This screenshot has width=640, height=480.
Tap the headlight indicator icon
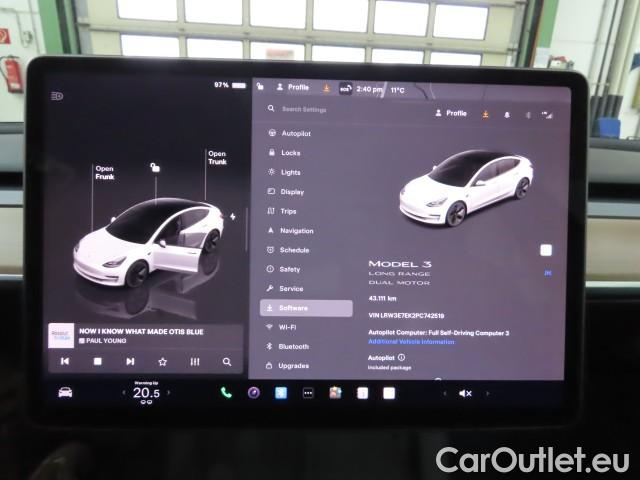click(x=57, y=96)
